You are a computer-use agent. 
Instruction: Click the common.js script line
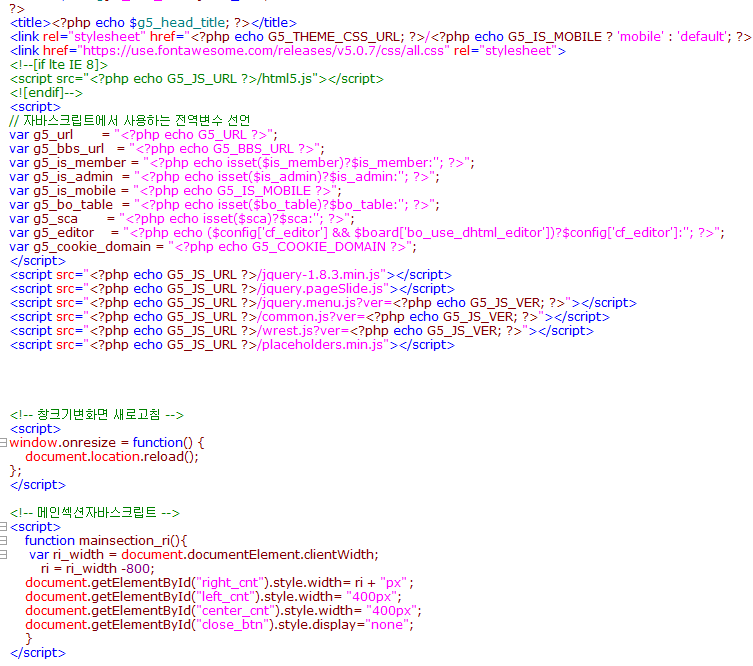click(x=310, y=316)
